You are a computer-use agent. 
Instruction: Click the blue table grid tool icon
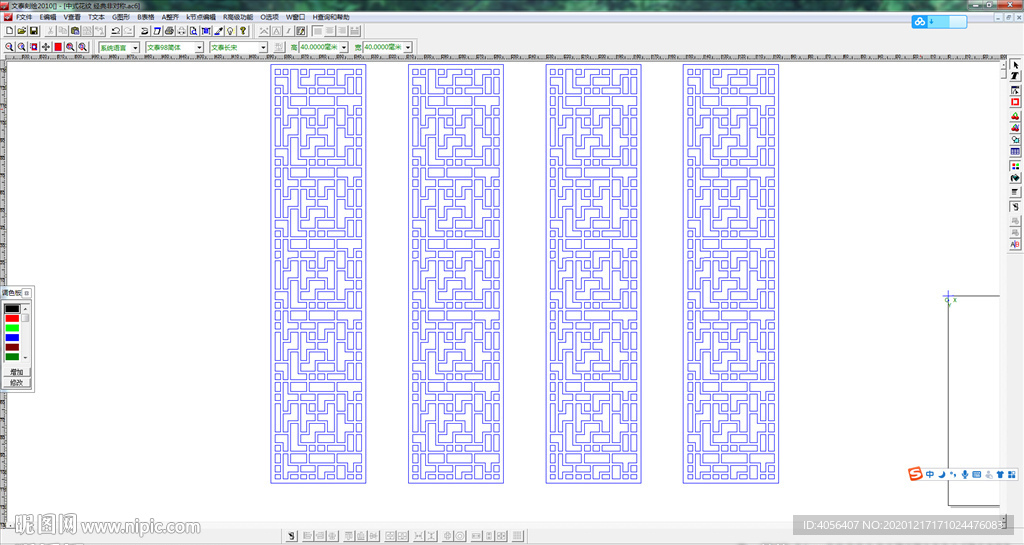(x=1015, y=151)
